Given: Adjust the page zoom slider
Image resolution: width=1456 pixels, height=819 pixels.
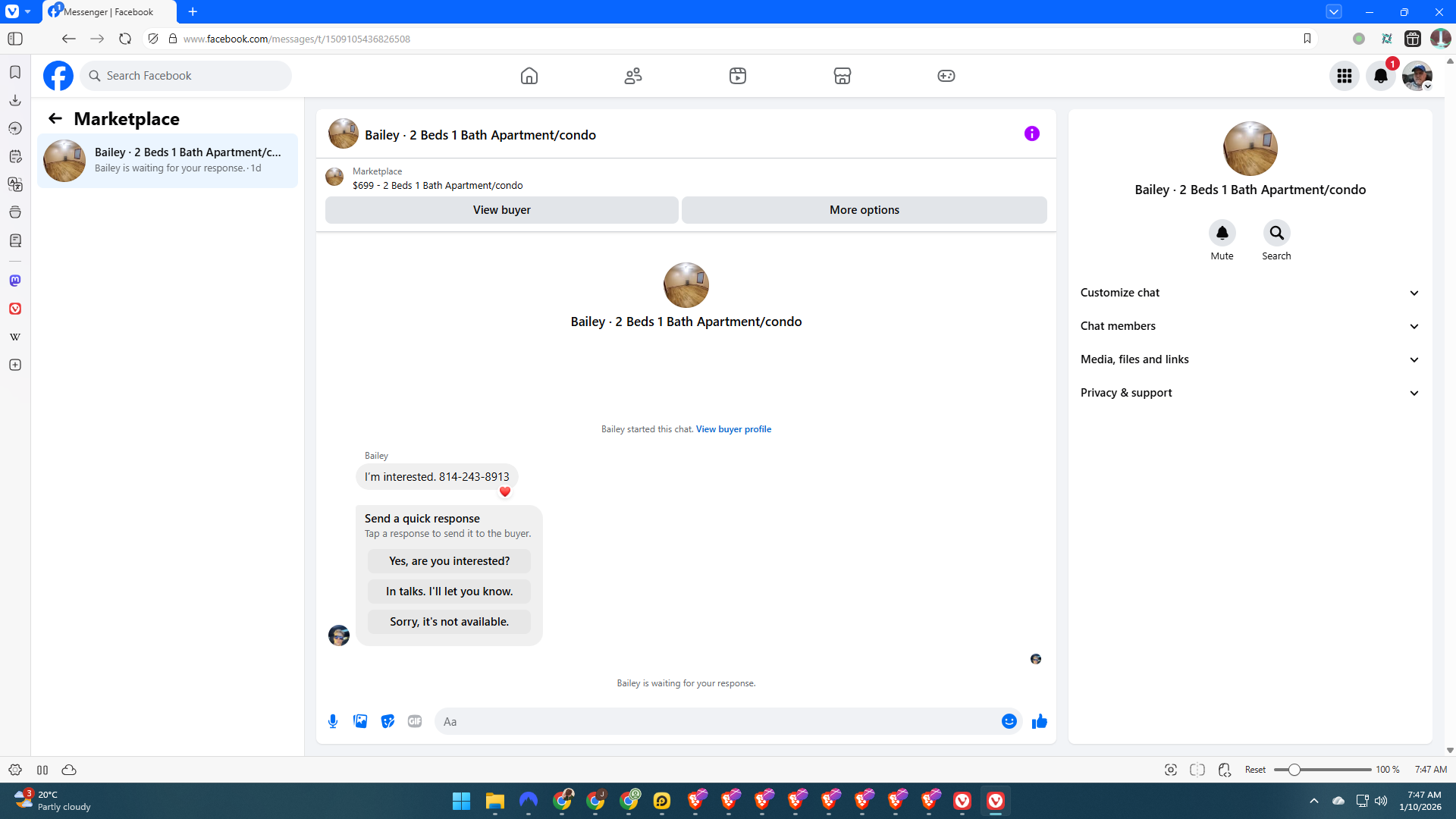Looking at the screenshot, I should coord(1294,770).
